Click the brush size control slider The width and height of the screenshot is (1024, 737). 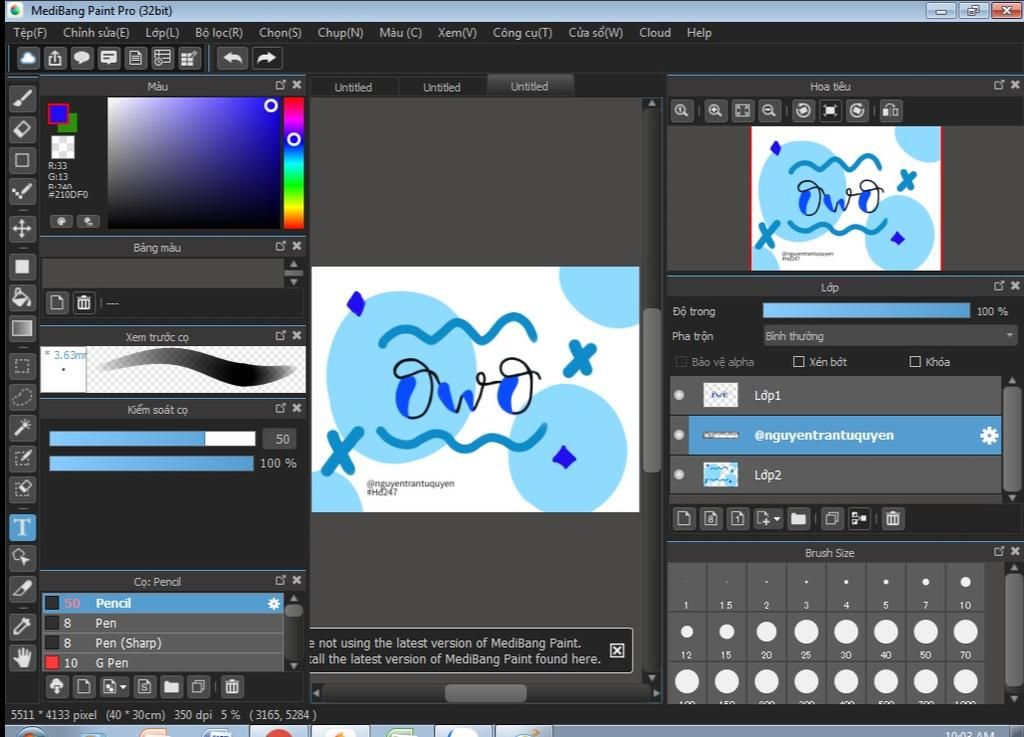tap(152, 439)
